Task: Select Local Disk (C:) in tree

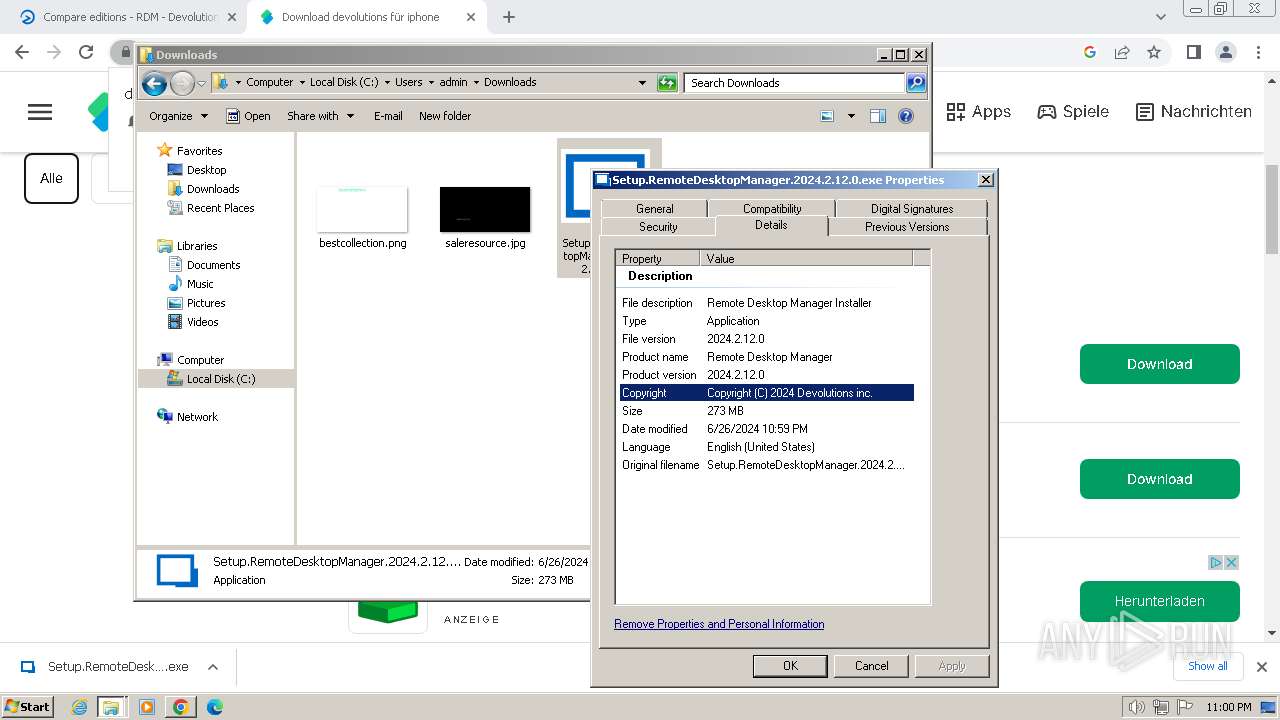Action: coord(220,379)
